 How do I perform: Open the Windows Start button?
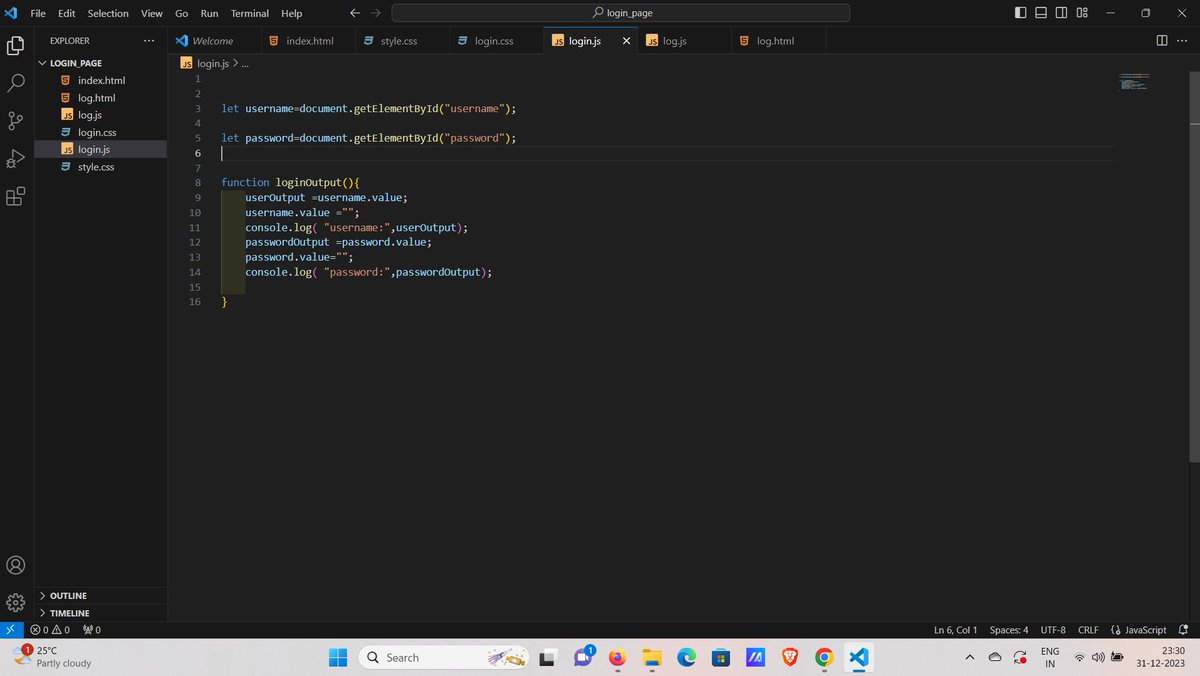tap(338, 657)
